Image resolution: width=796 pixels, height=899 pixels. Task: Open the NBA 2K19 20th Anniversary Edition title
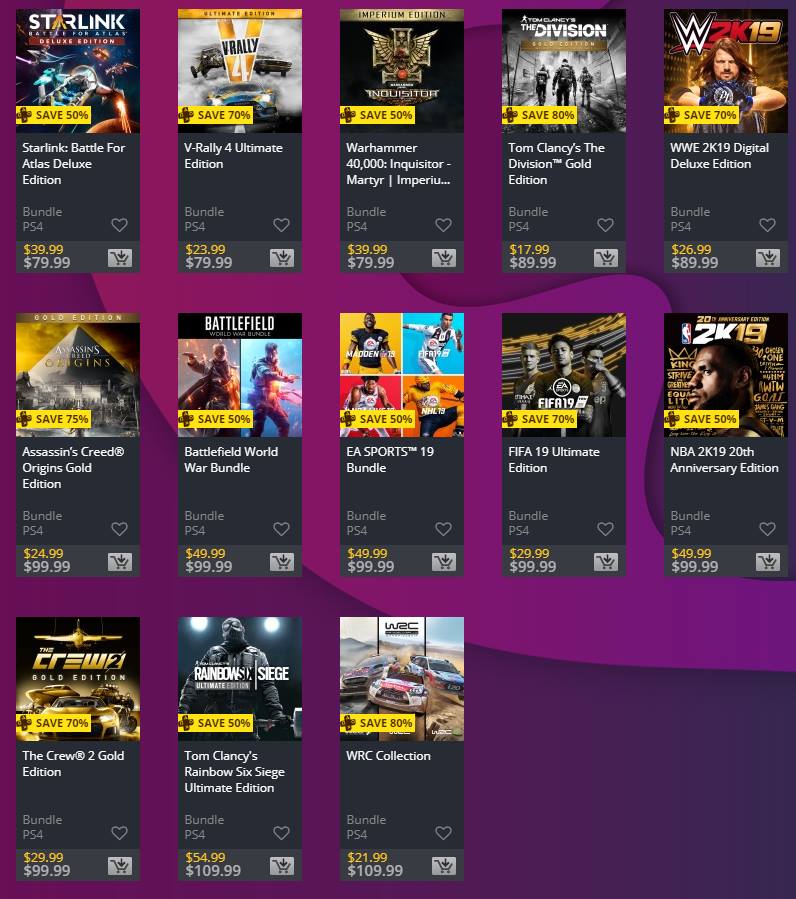[724, 460]
